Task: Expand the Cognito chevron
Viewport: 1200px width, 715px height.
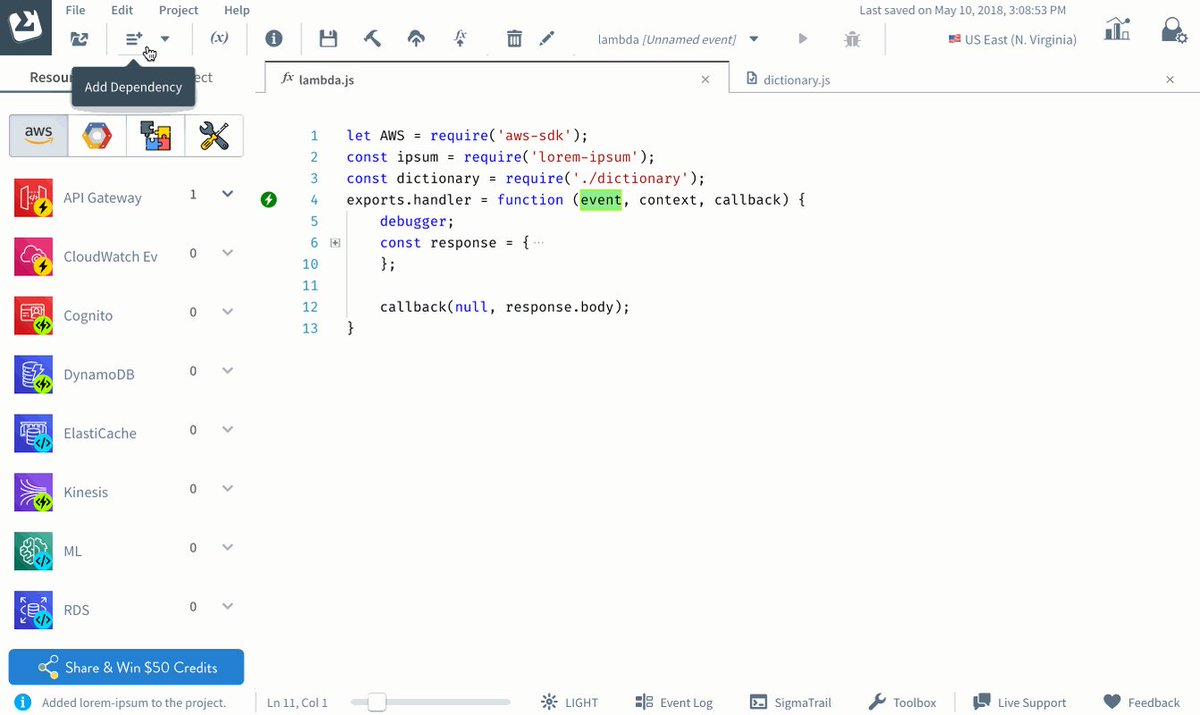Action: [x=227, y=312]
